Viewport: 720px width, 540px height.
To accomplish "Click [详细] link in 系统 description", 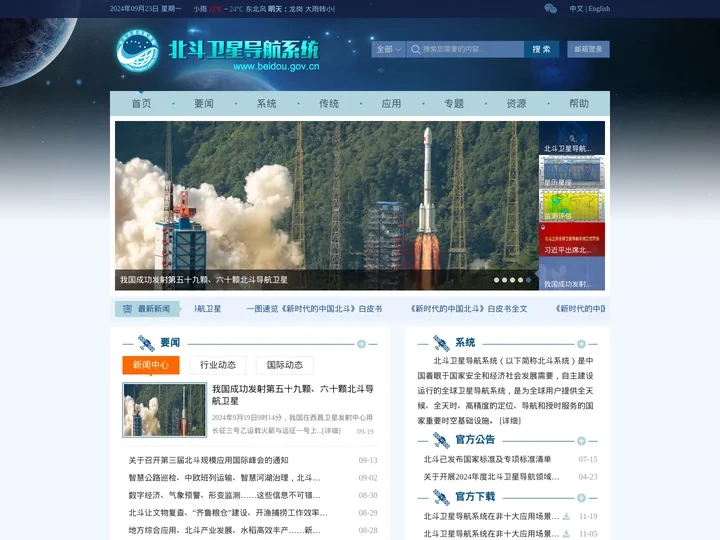I will (x=510, y=421).
